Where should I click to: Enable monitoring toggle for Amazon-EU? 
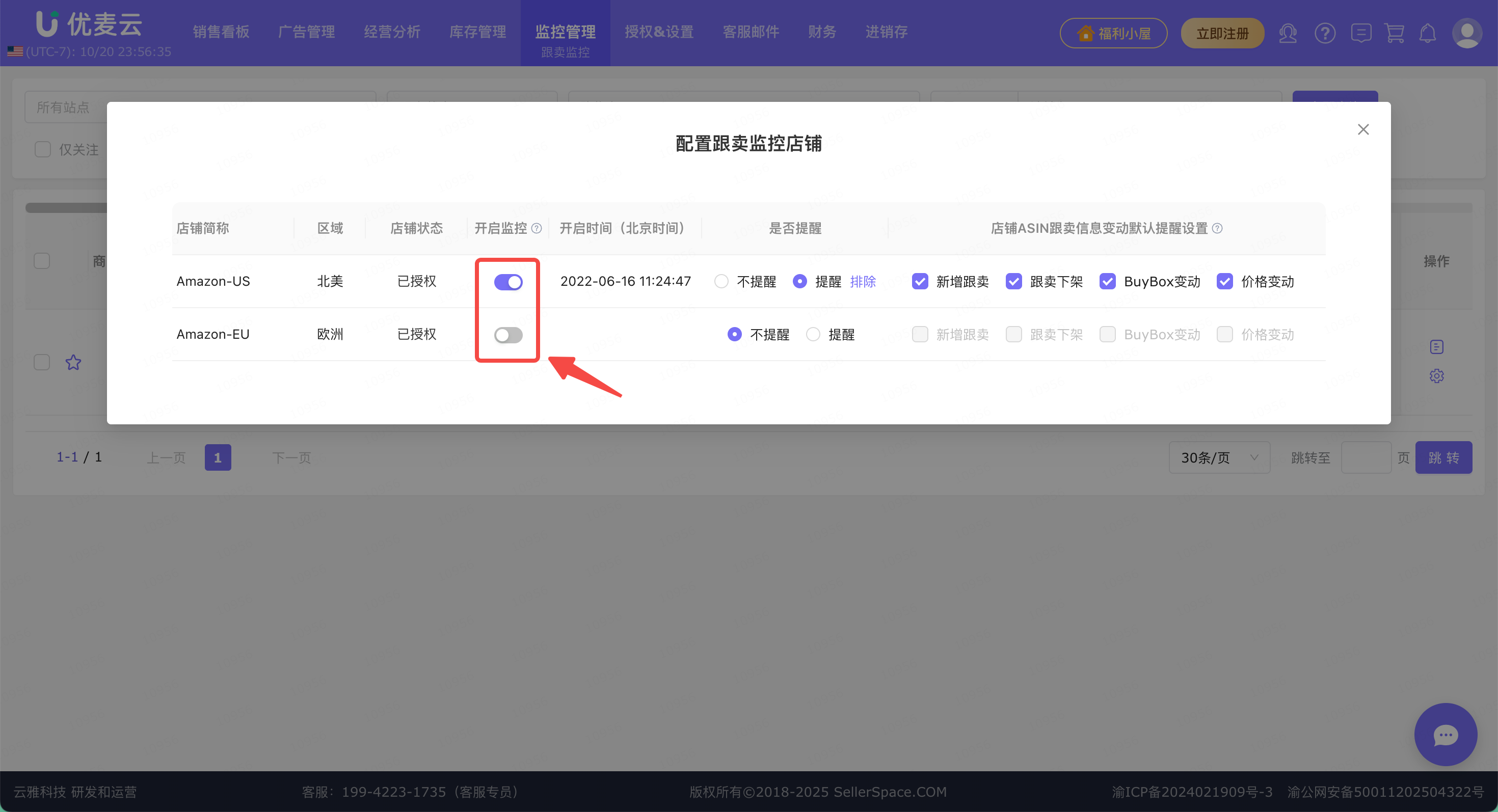tap(507, 335)
